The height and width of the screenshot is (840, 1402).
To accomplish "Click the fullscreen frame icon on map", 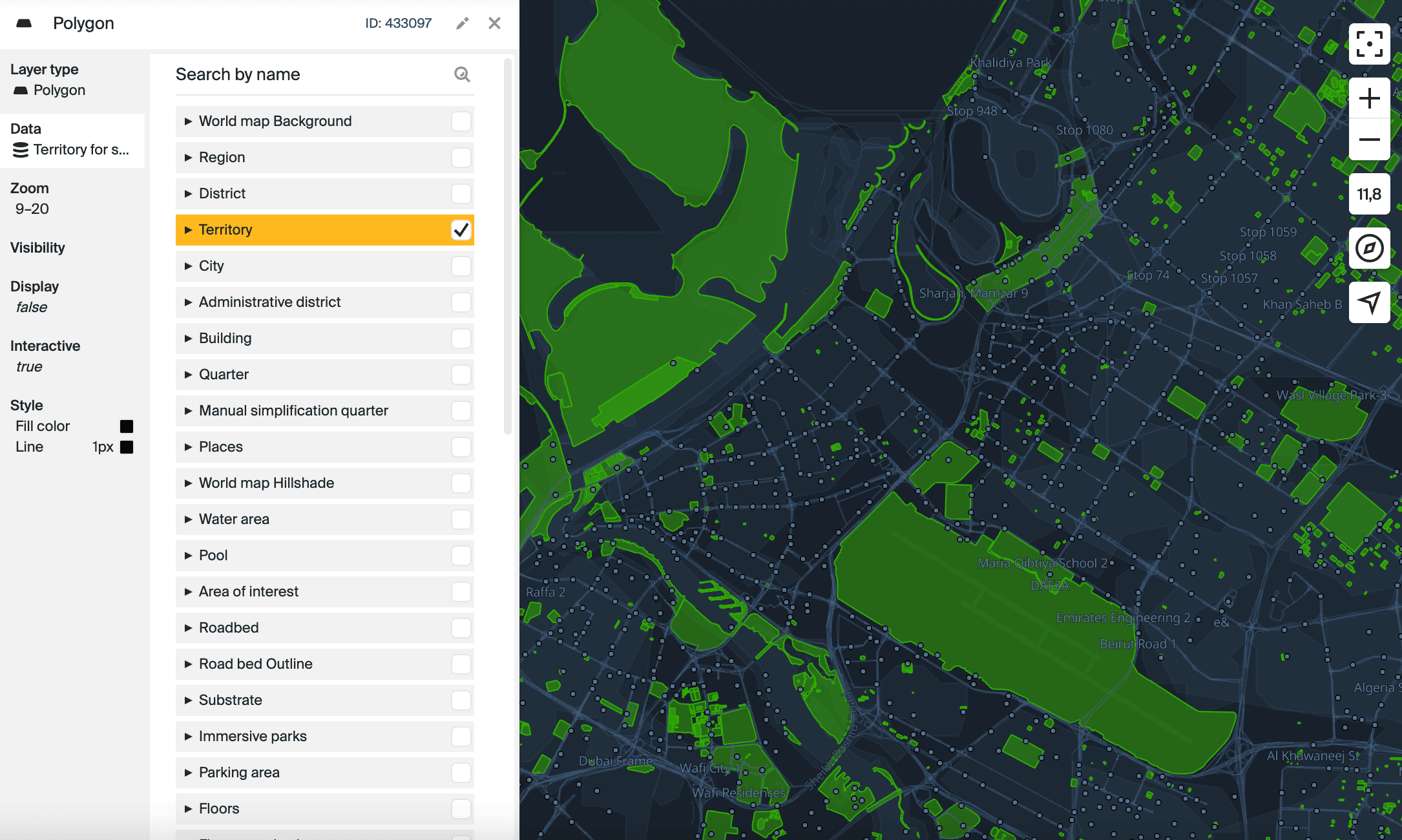I will coord(1369,44).
